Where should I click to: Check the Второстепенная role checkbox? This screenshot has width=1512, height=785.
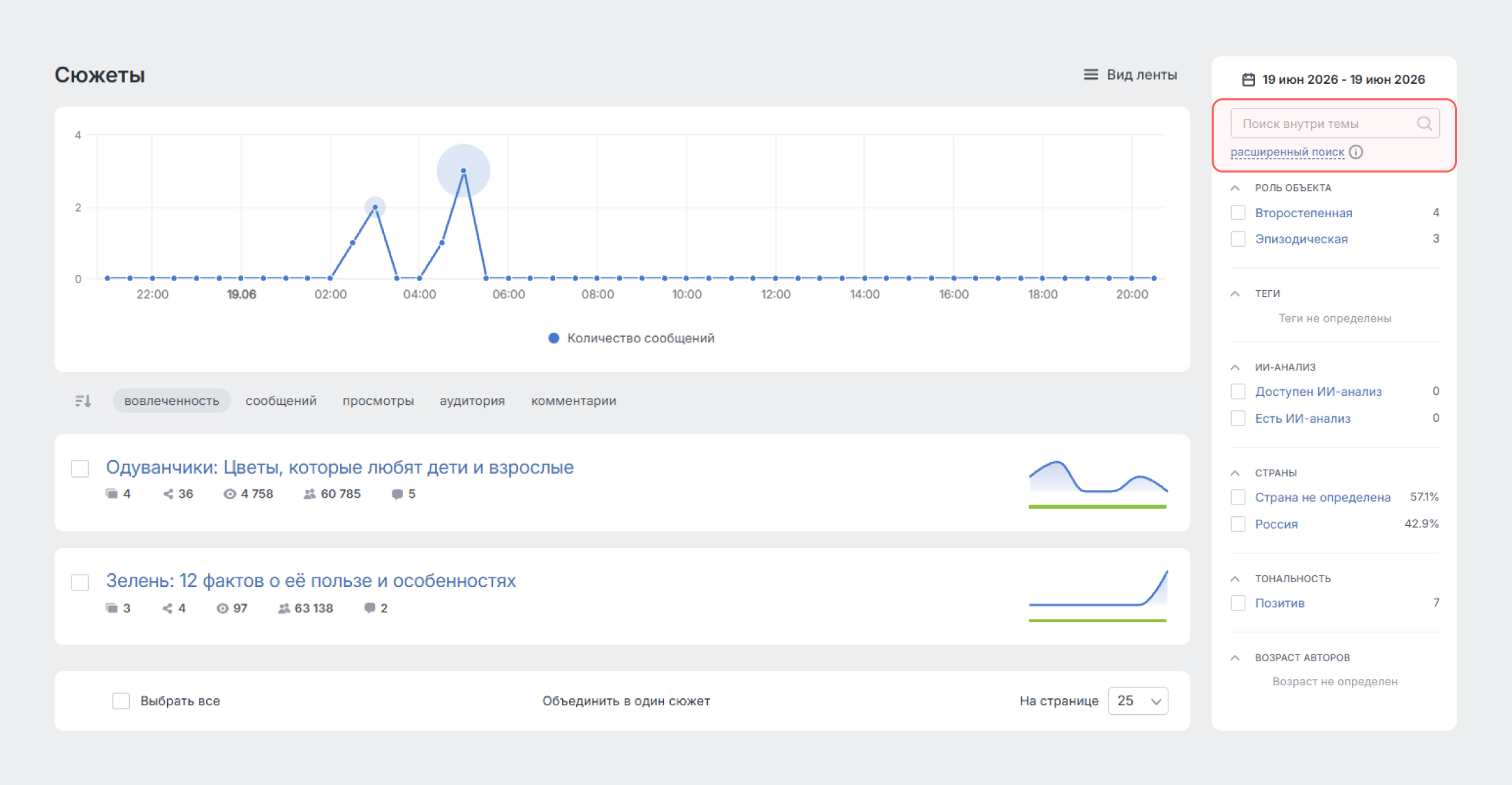1238,212
